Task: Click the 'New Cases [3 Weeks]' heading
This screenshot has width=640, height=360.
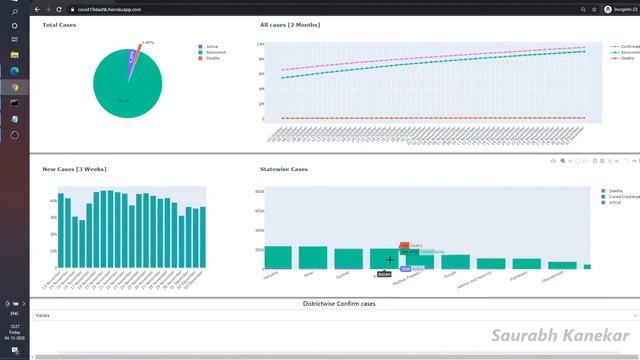Action: pos(74,169)
